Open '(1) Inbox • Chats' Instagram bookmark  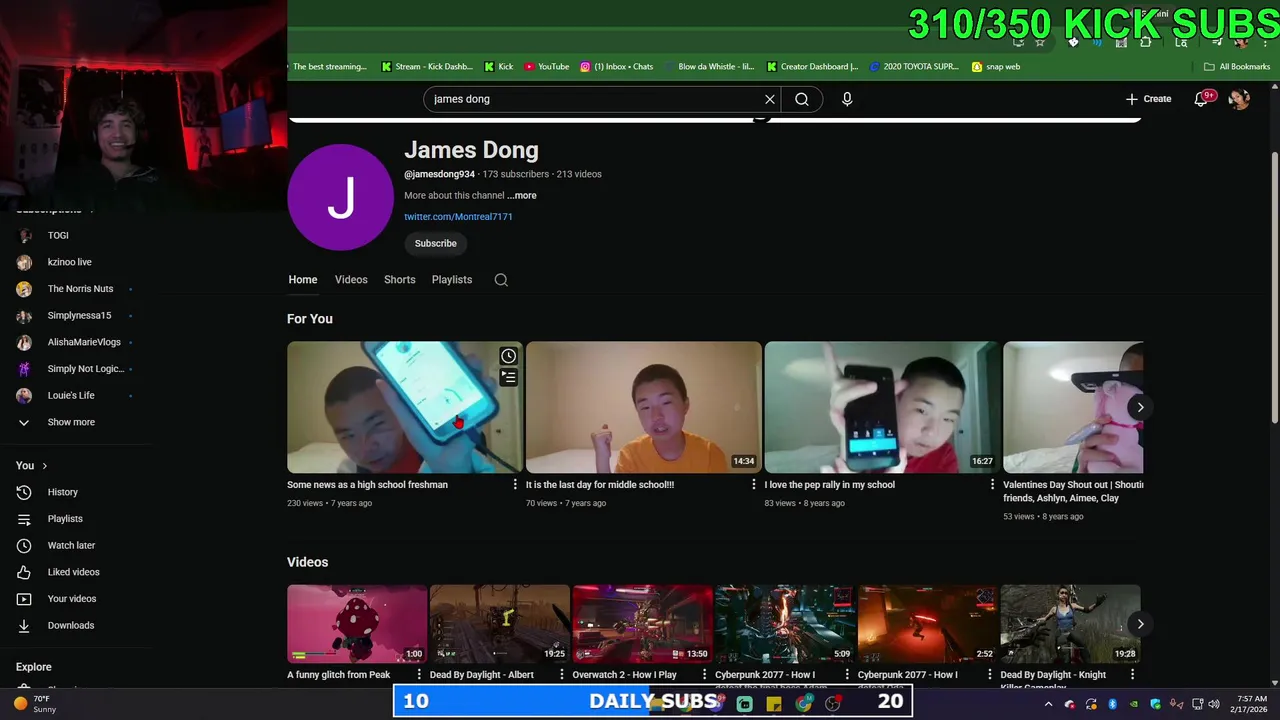click(617, 67)
